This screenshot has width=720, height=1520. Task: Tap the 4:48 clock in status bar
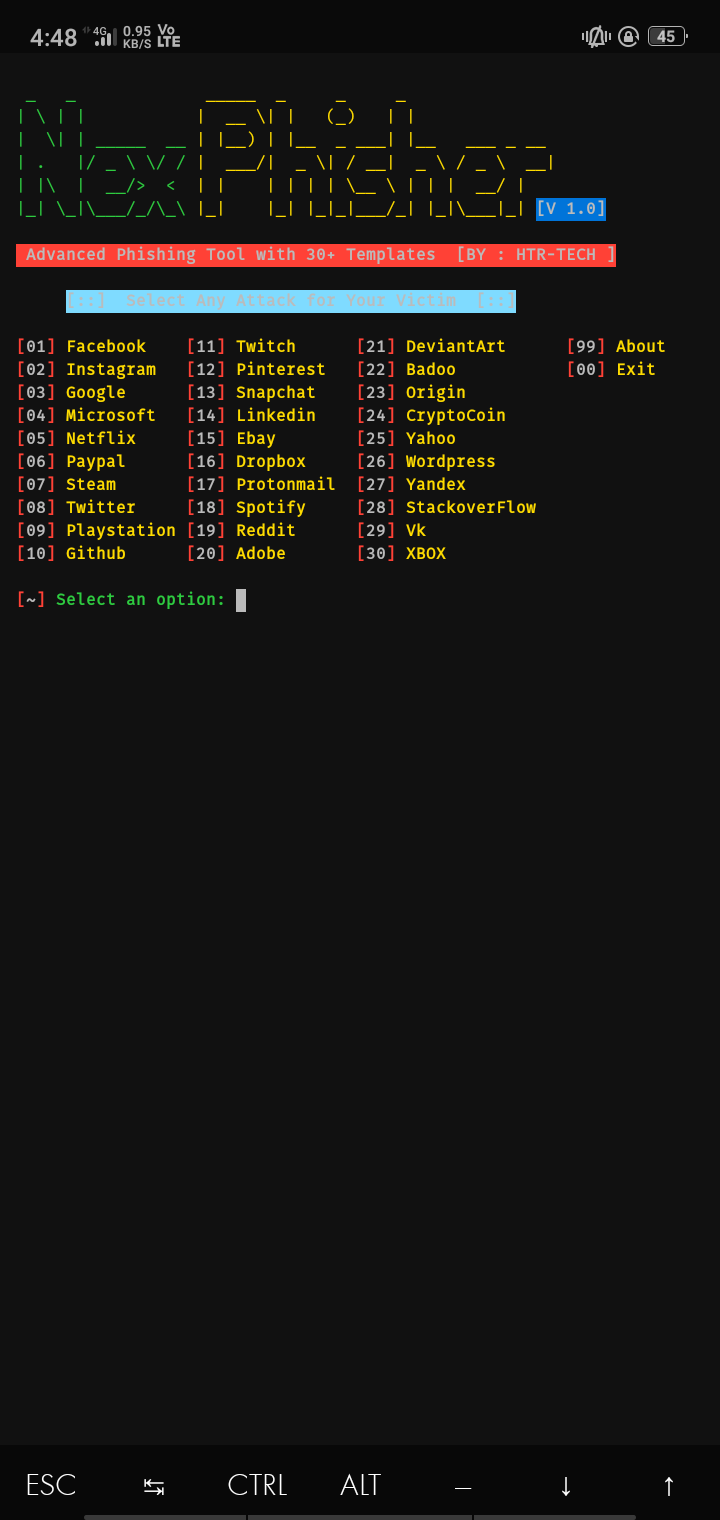pyautogui.click(x=53, y=37)
